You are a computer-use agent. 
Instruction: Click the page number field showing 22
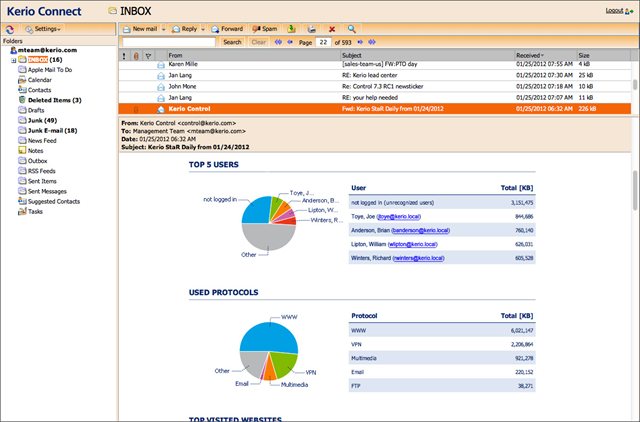point(323,42)
